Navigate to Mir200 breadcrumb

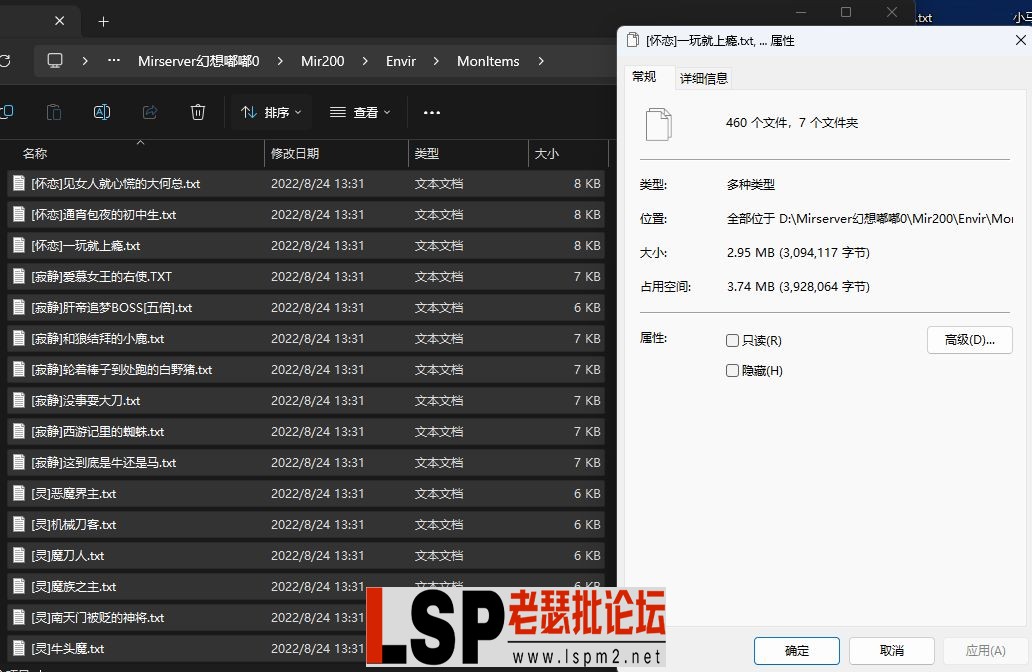click(x=322, y=61)
